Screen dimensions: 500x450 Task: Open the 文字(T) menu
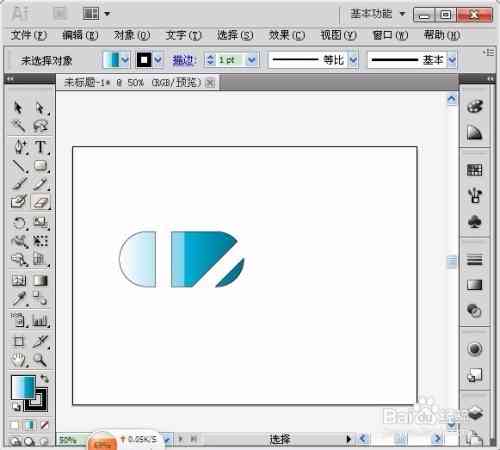pos(183,35)
